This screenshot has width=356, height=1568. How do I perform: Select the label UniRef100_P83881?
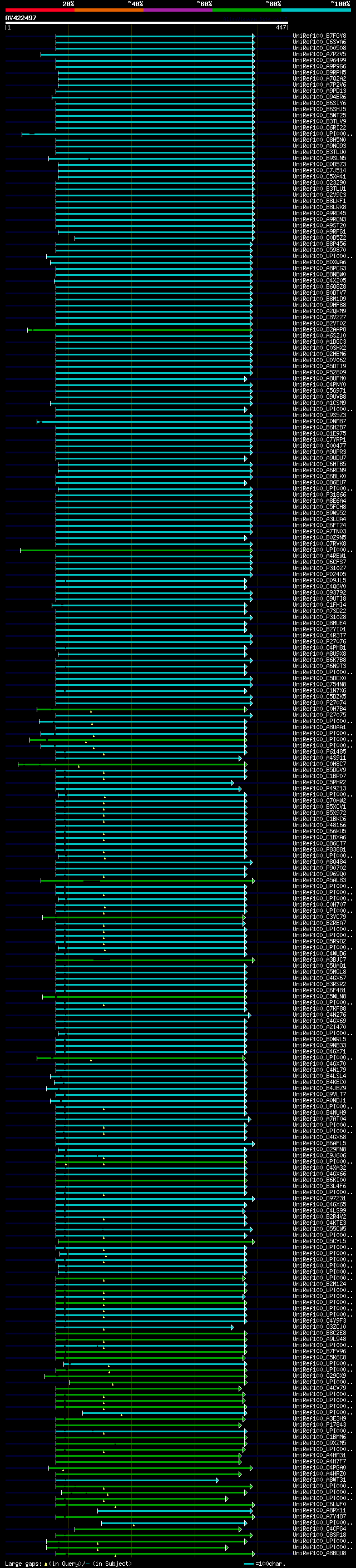319,850
